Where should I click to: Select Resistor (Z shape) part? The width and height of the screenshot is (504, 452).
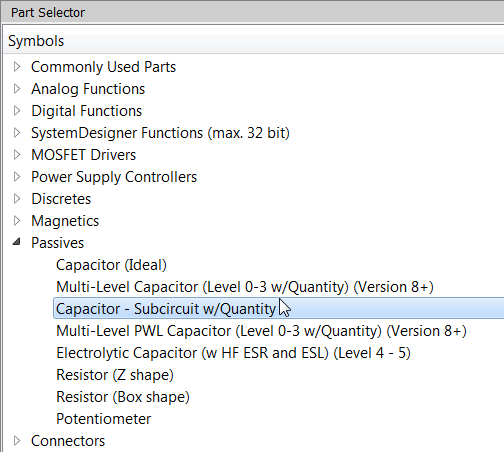115,375
